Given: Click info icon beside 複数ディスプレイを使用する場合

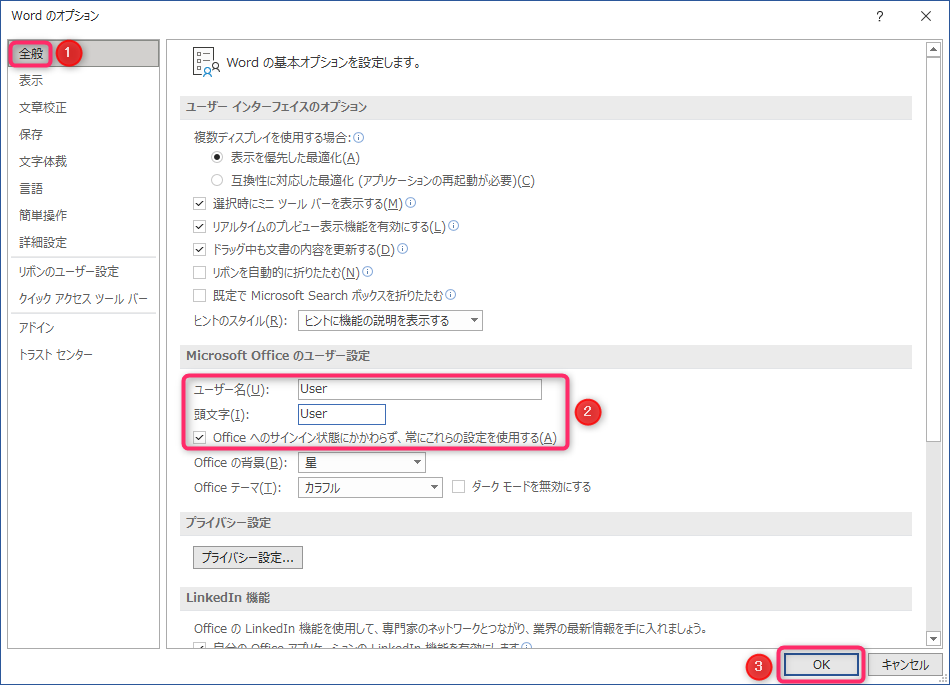Looking at the screenshot, I should [x=359, y=137].
